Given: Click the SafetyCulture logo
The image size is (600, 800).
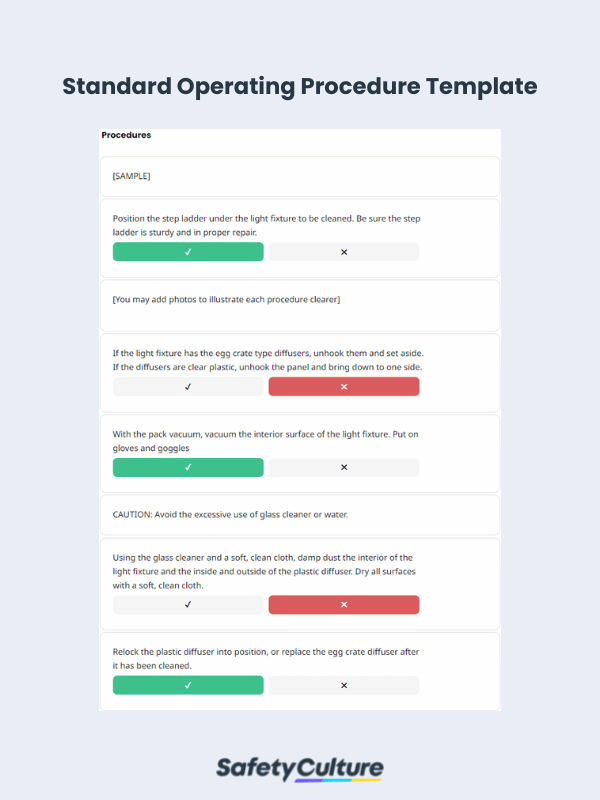Looking at the screenshot, I should coord(300,766).
